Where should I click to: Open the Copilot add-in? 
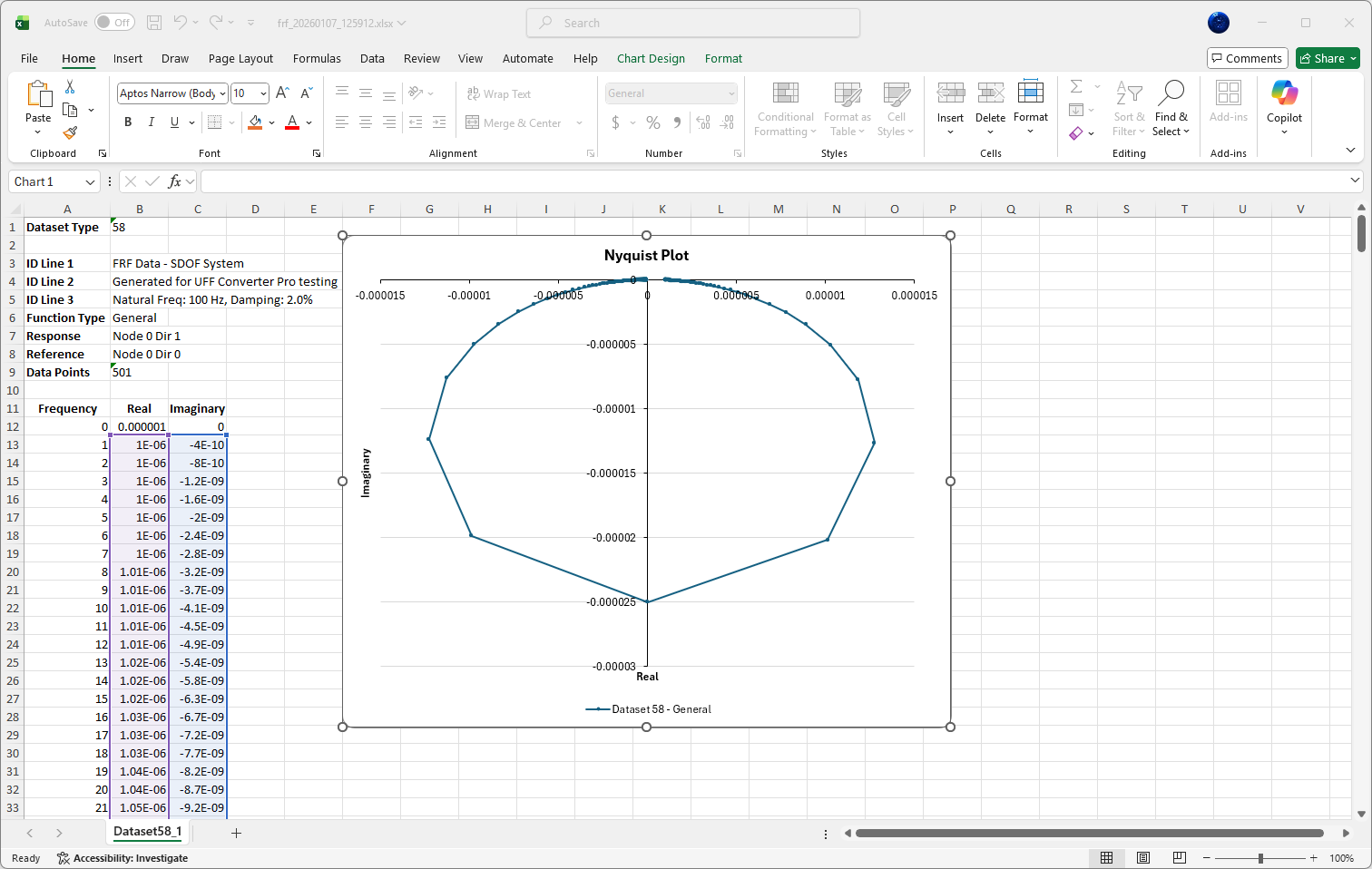pyautogui.click(x=1284, y=108)
